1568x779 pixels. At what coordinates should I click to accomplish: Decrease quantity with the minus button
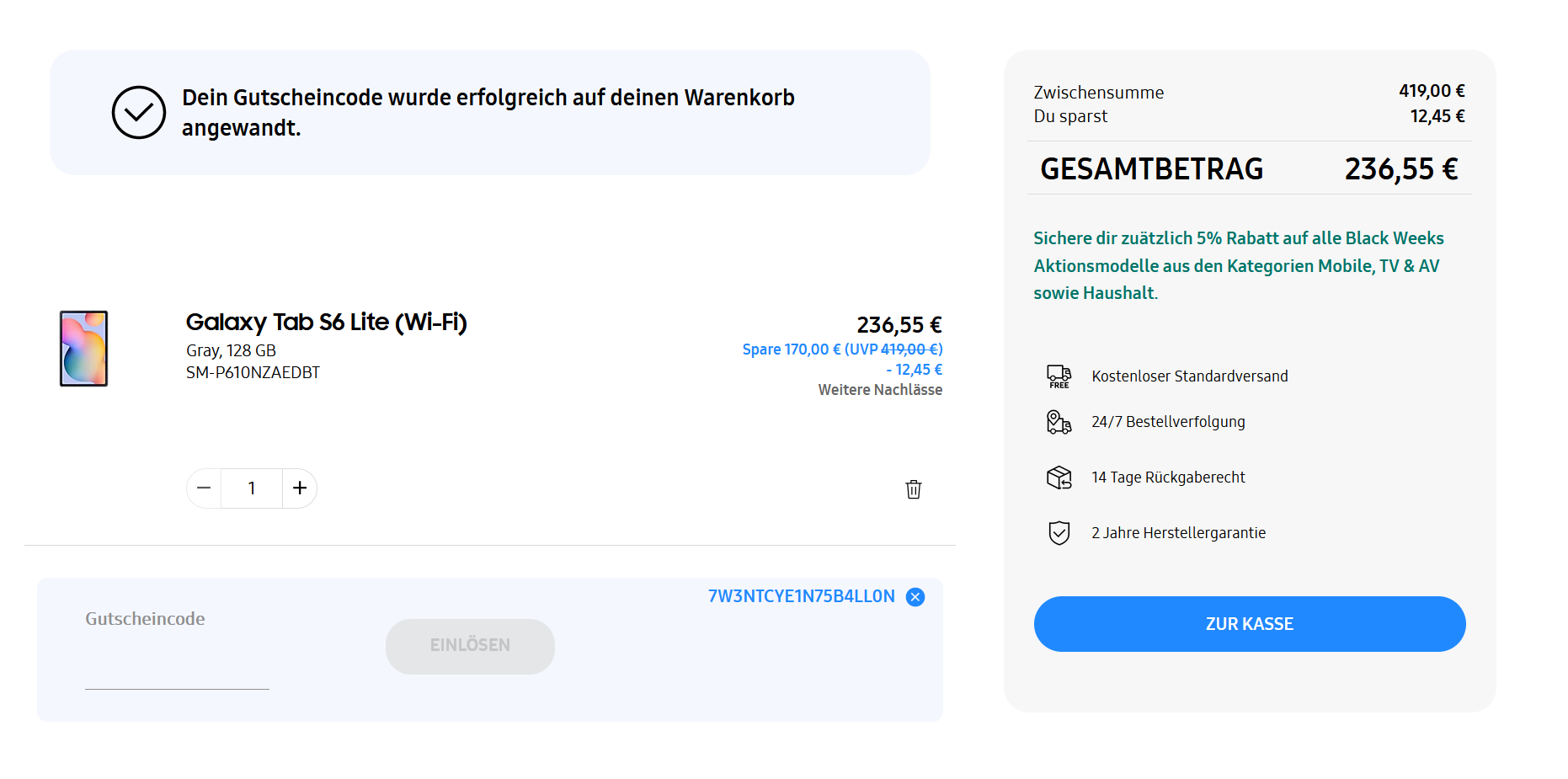coord(204,488)
